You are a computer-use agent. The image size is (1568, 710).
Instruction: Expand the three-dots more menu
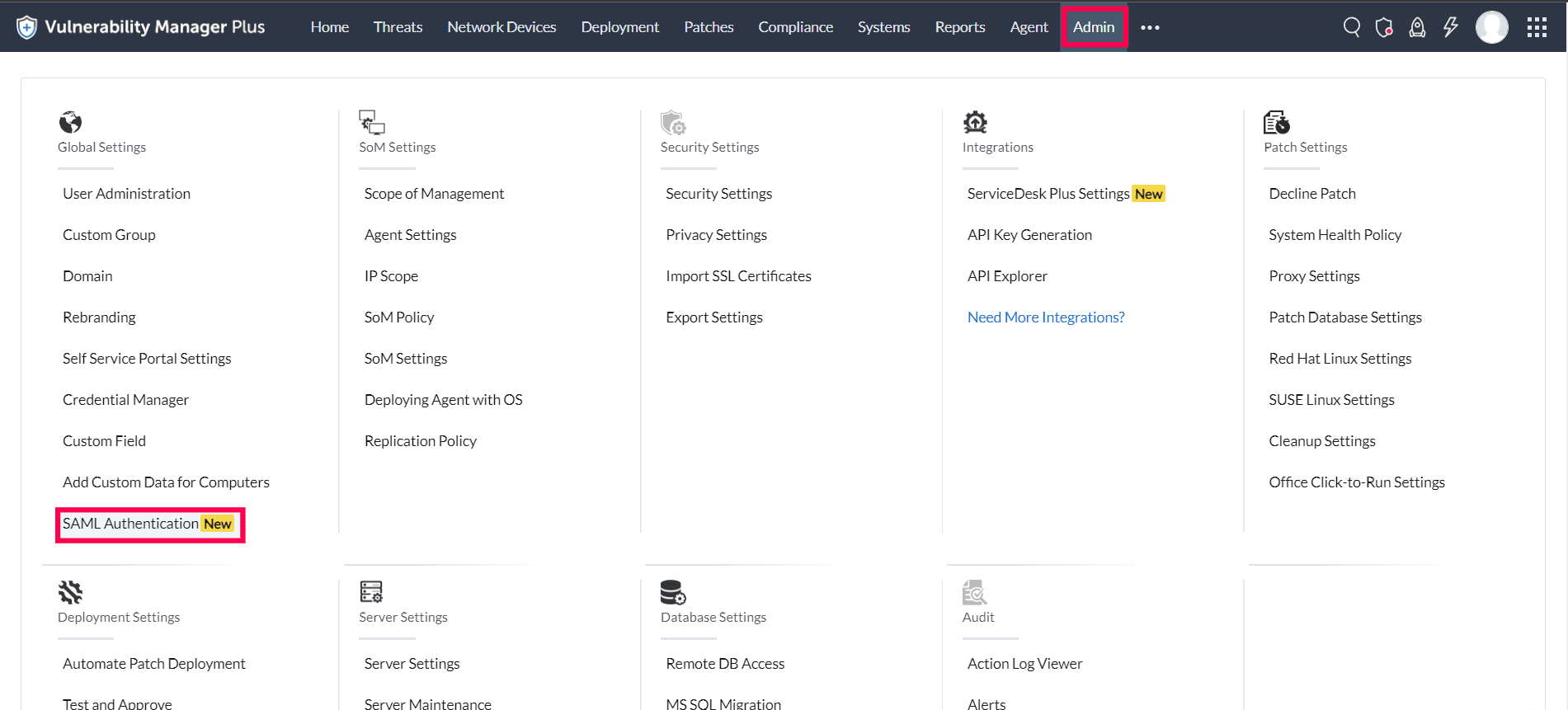(1150, 27)
